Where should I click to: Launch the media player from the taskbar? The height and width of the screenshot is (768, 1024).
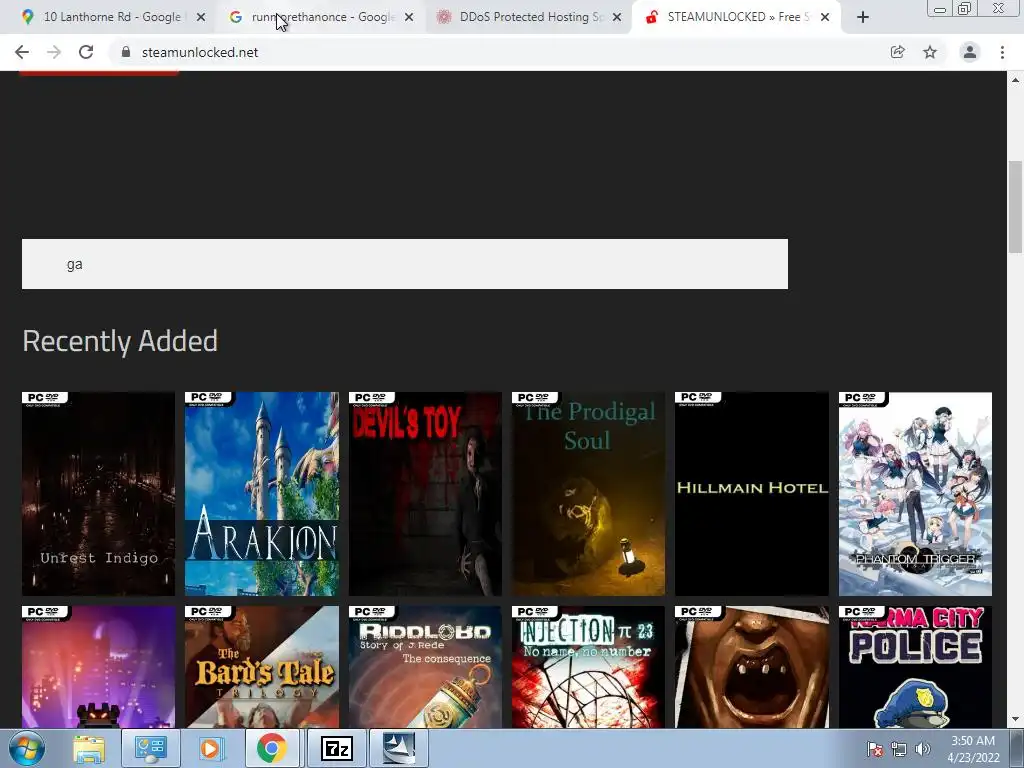(x=210, y=748)
